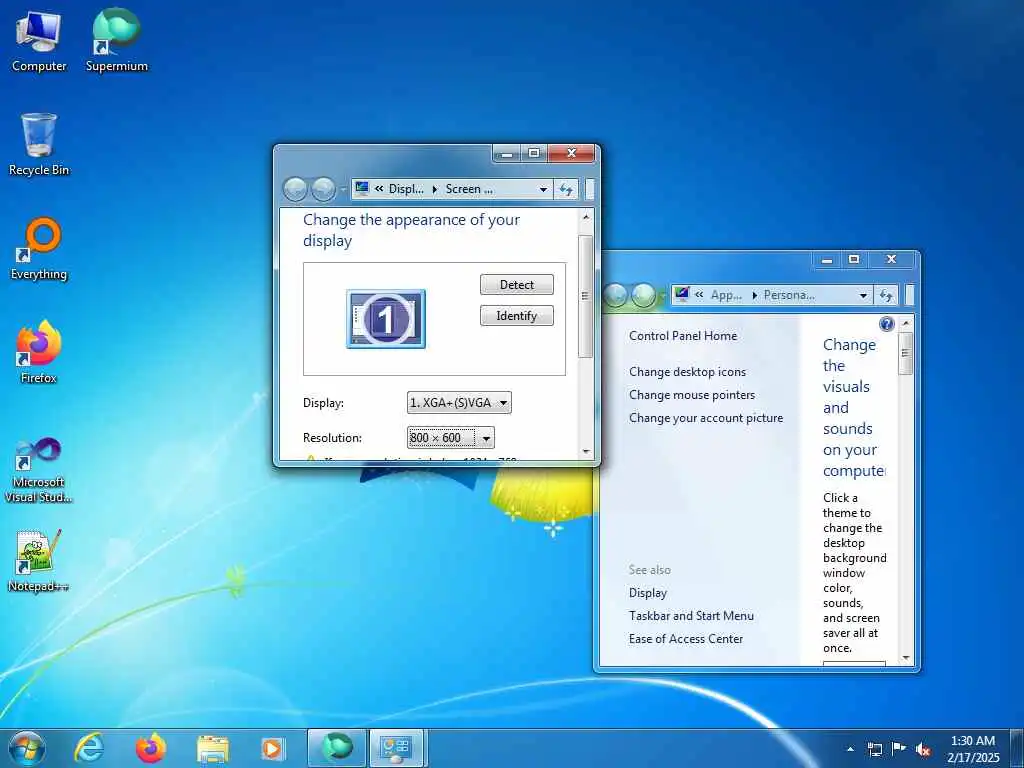This screenshot has width=1024, height=768.
Task: Go back in Screen Resolution window
Action: pyautogui.click(x=295, y=189)
